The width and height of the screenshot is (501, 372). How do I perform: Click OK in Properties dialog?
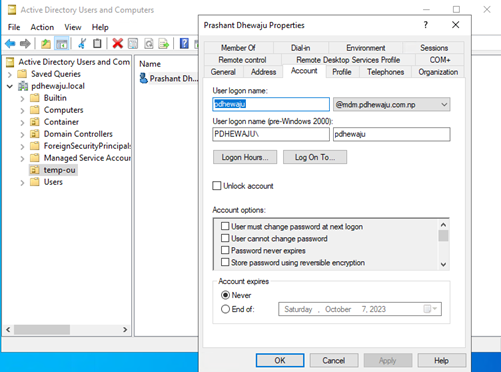tap(280, 360)
